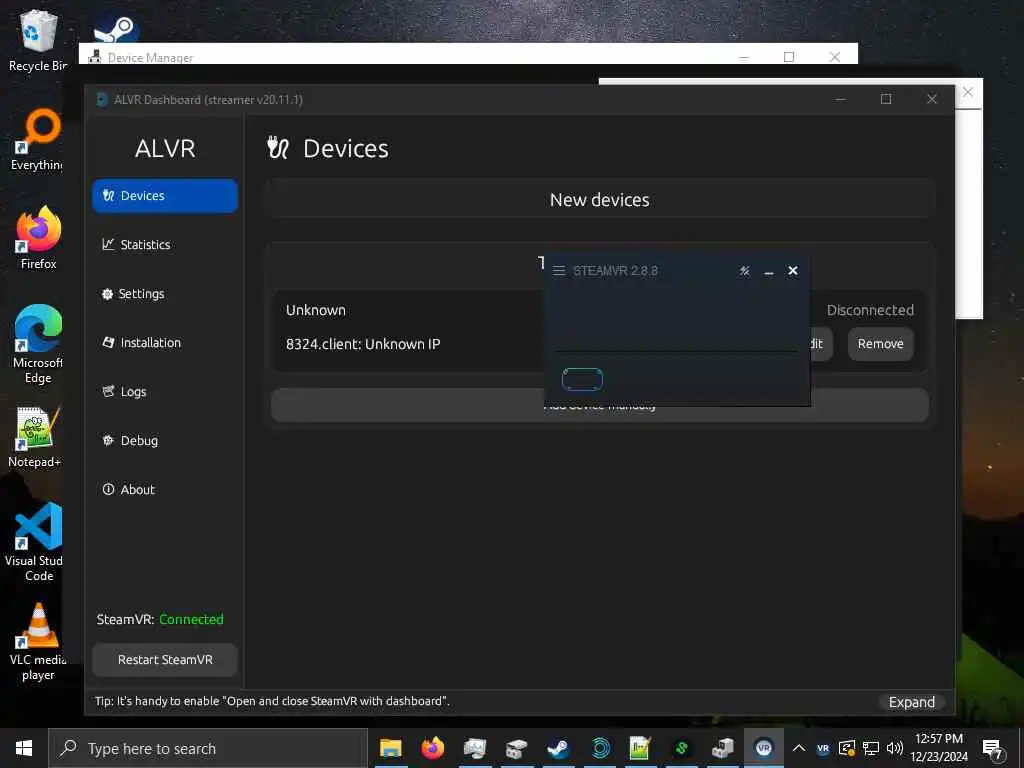The image size is (1024, 768).
Task: Close the SteamVR status window
Action: 793,270
